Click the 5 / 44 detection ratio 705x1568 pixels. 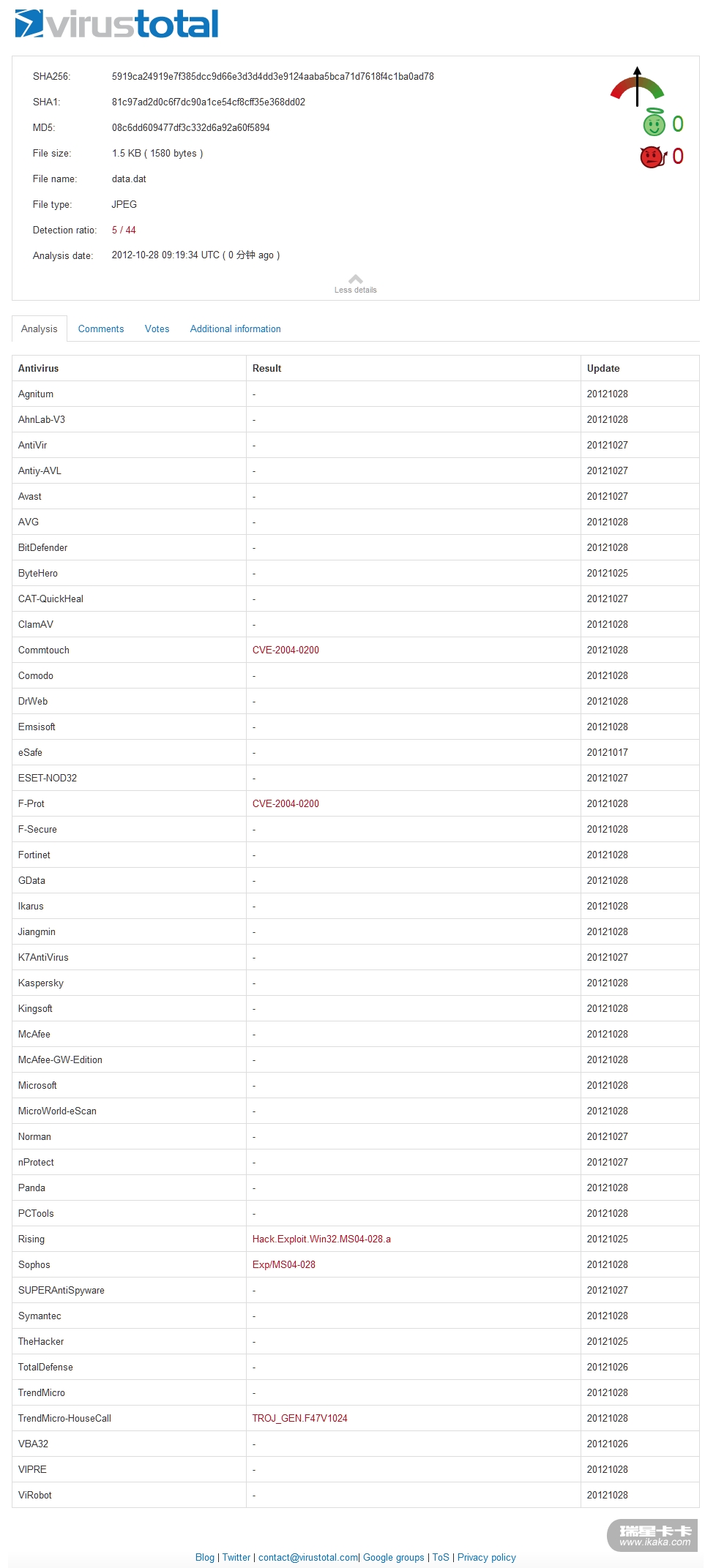[124, 230]
